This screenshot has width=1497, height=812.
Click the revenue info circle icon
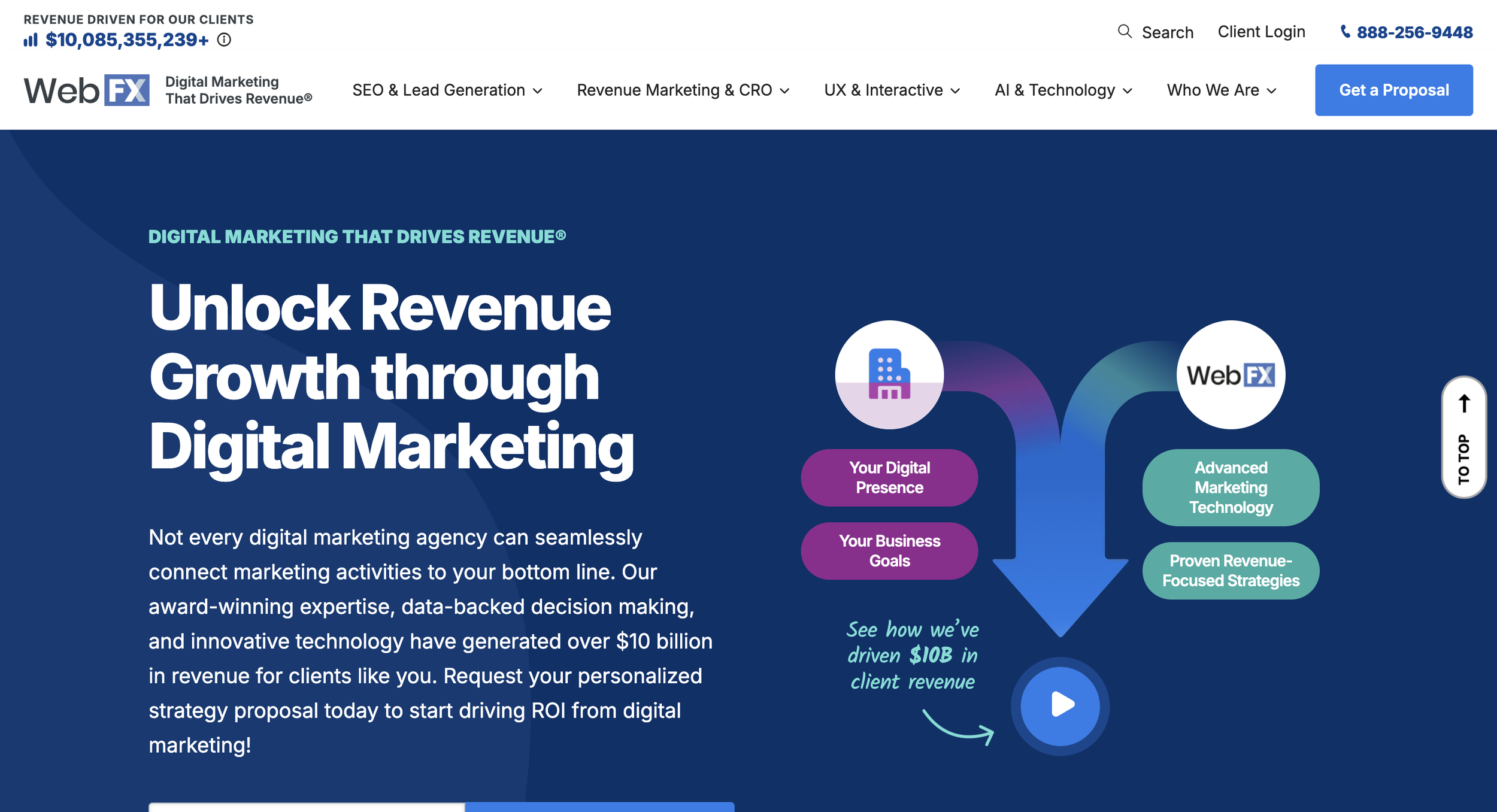(224, 40)
